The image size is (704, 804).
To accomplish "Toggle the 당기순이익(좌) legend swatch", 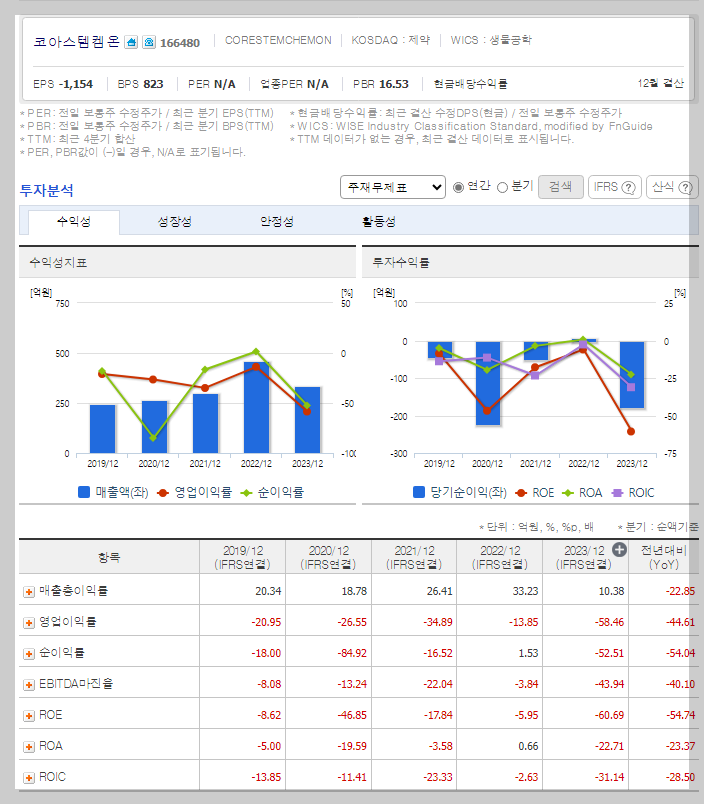I will pos(419,493).
